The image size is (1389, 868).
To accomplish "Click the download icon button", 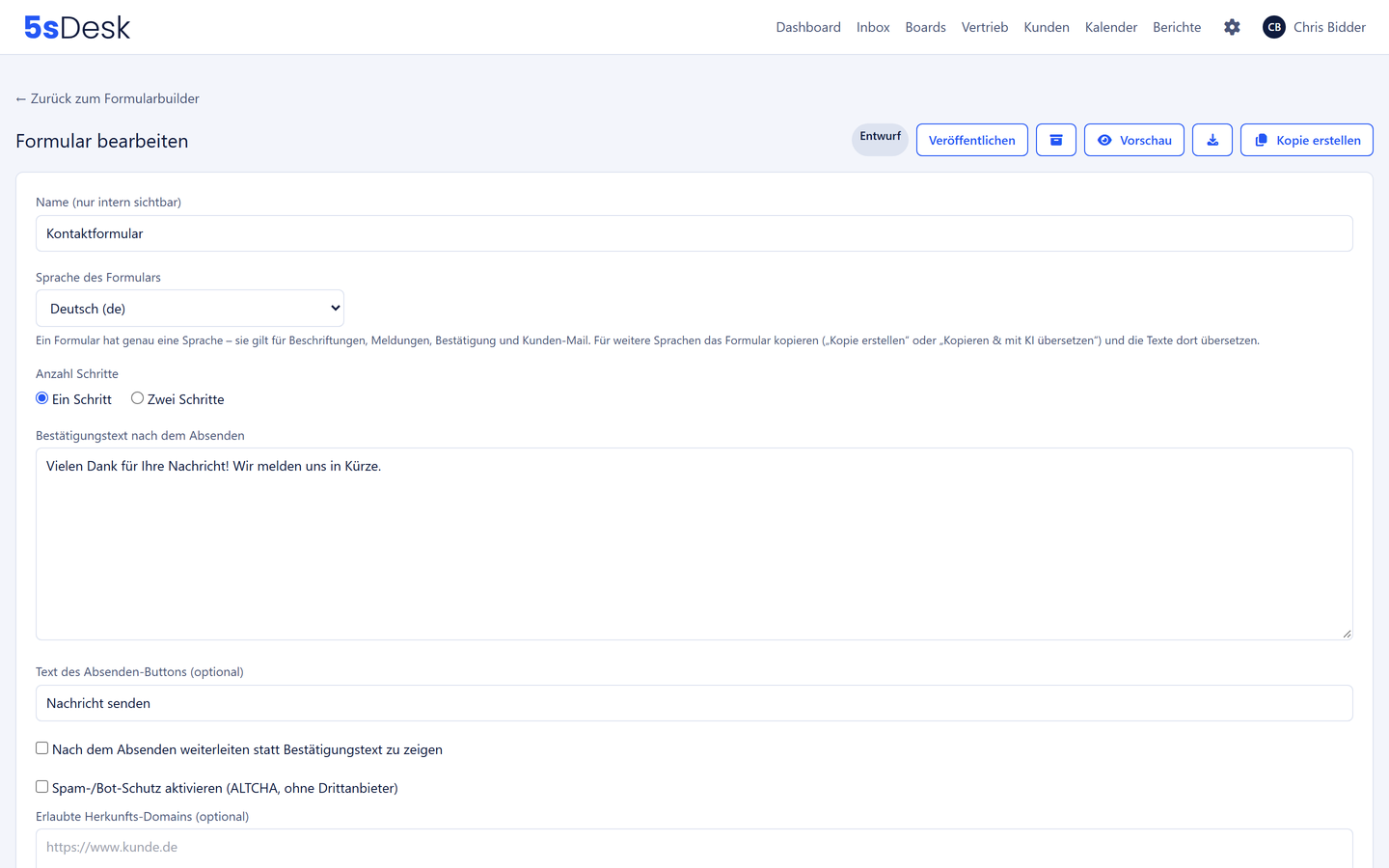I will click(1212, 140).
